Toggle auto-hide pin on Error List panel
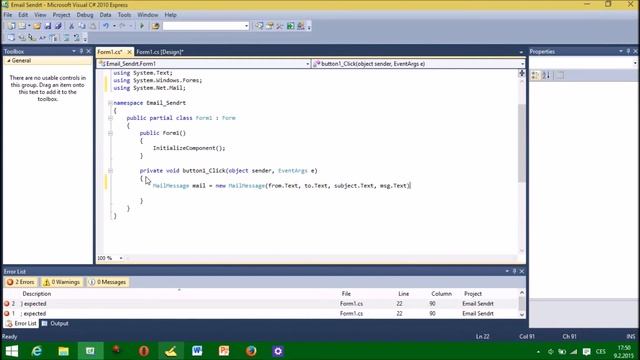Image resolution: width=640 pixels, height=360 pixels. 514,271
